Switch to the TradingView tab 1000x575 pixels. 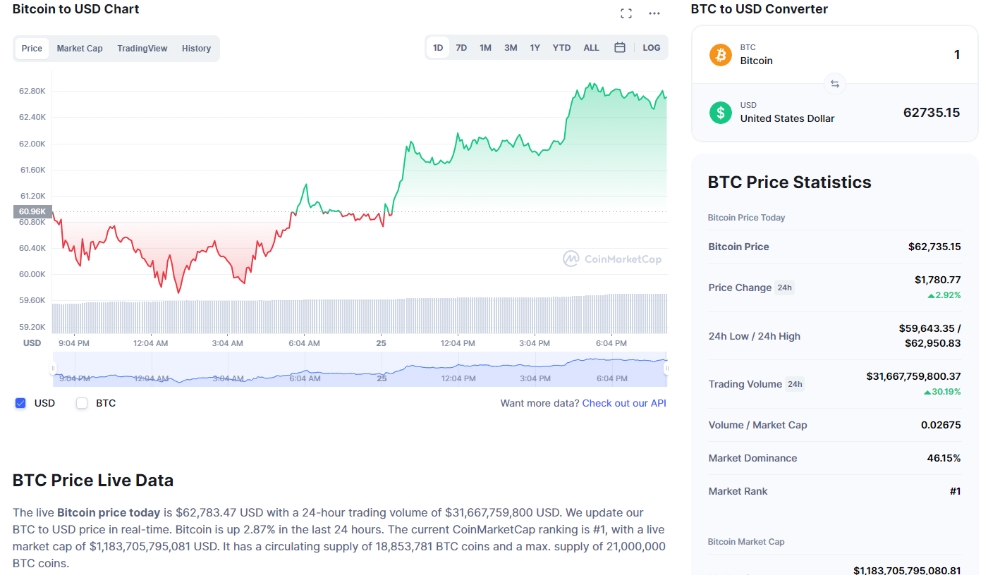click(142, 48)
